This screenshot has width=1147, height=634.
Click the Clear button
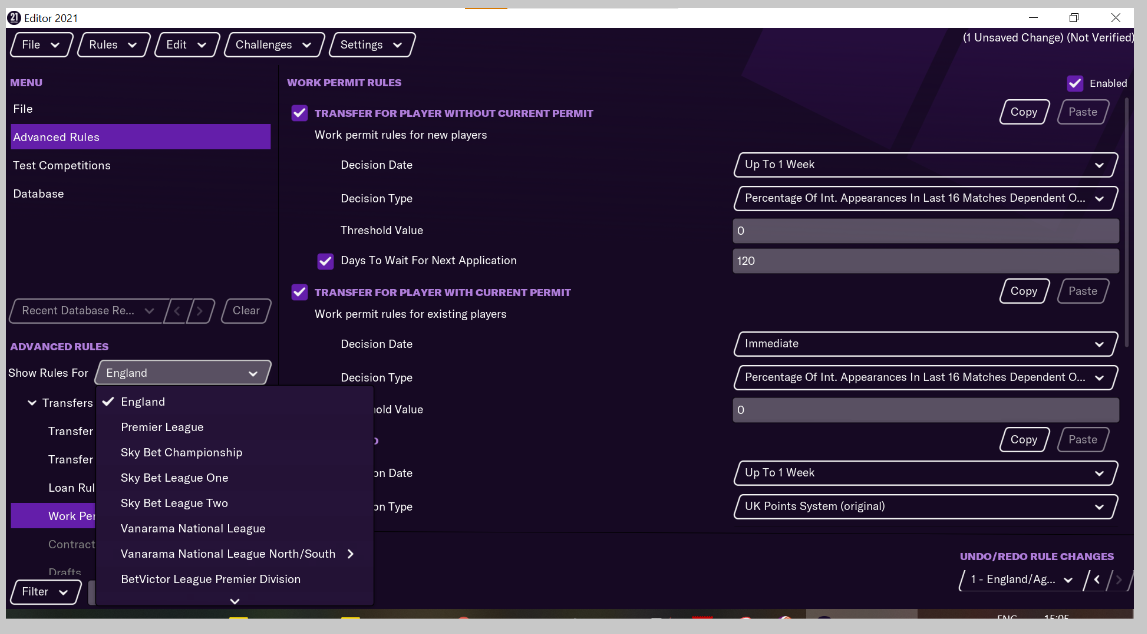(x=246, y=311)
